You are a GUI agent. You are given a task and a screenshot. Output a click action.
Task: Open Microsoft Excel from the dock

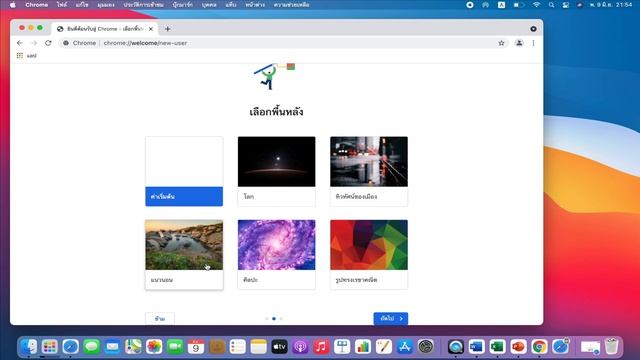[x=497, y=347]
